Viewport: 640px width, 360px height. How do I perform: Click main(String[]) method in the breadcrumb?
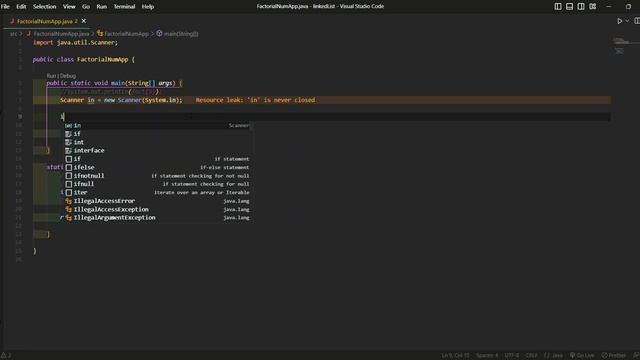[x=181, y=34]
